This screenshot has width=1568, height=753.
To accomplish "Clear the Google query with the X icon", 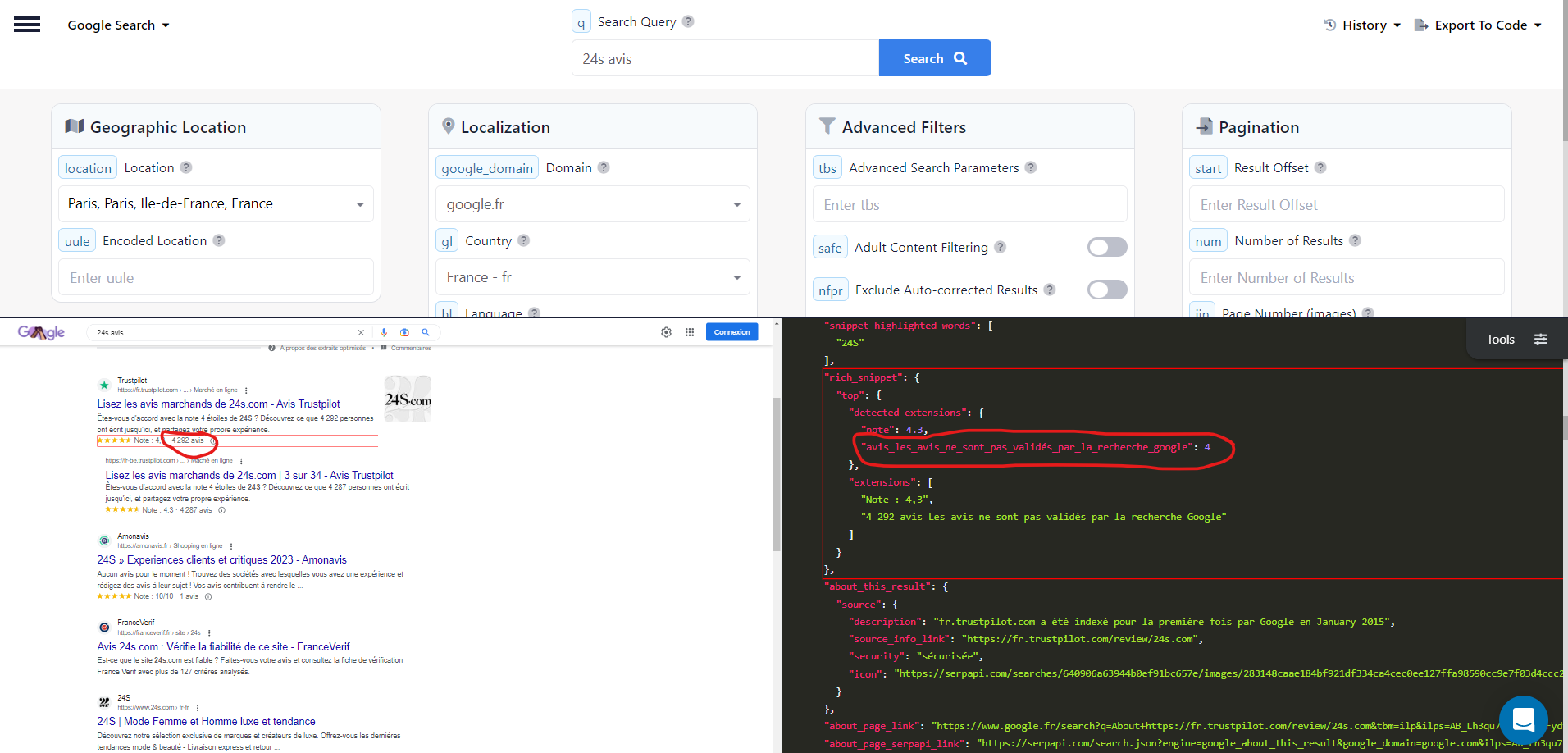I will tap(361, 332).
